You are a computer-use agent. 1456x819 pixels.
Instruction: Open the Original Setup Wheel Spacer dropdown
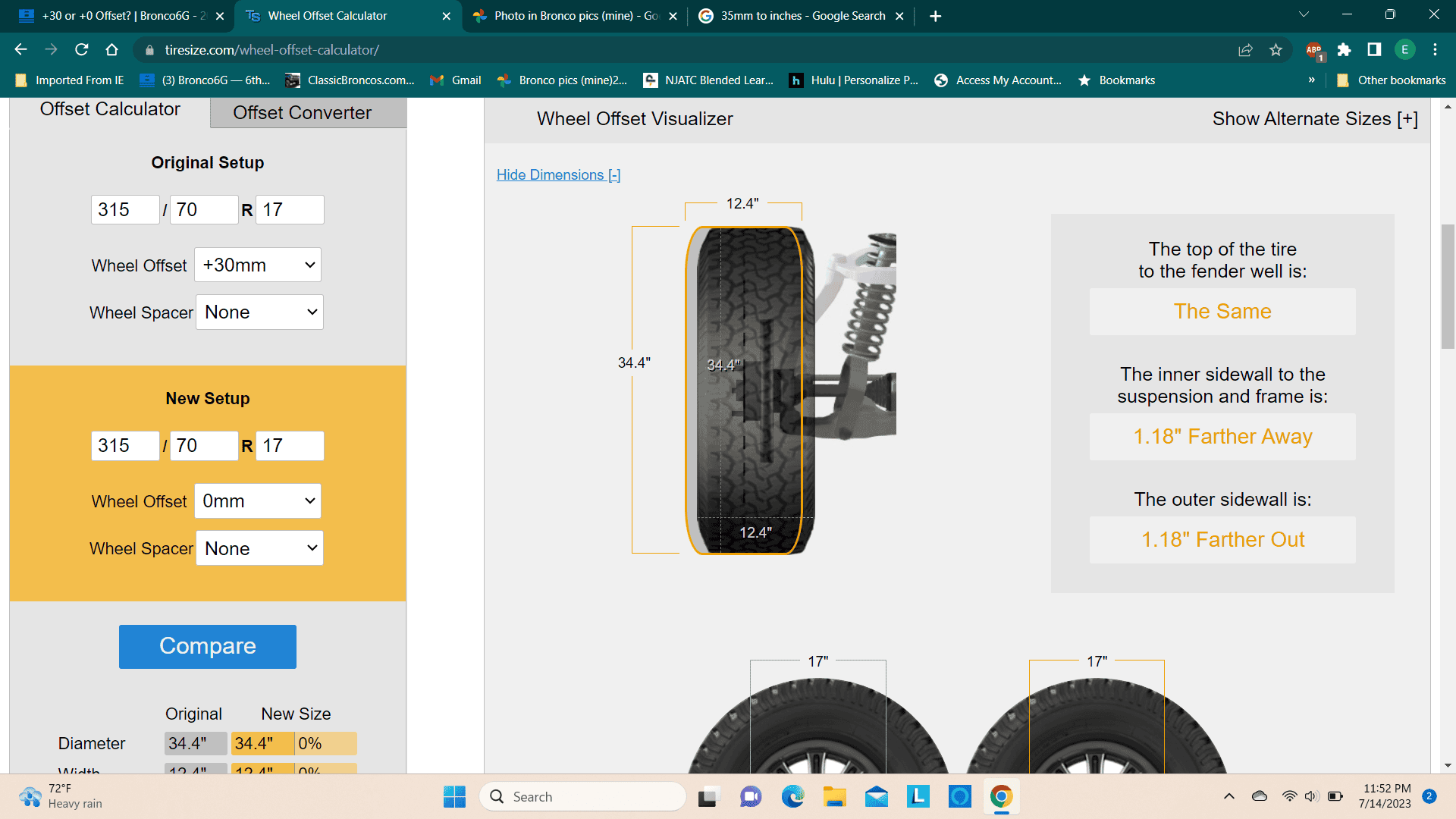[x=259, y=312]
